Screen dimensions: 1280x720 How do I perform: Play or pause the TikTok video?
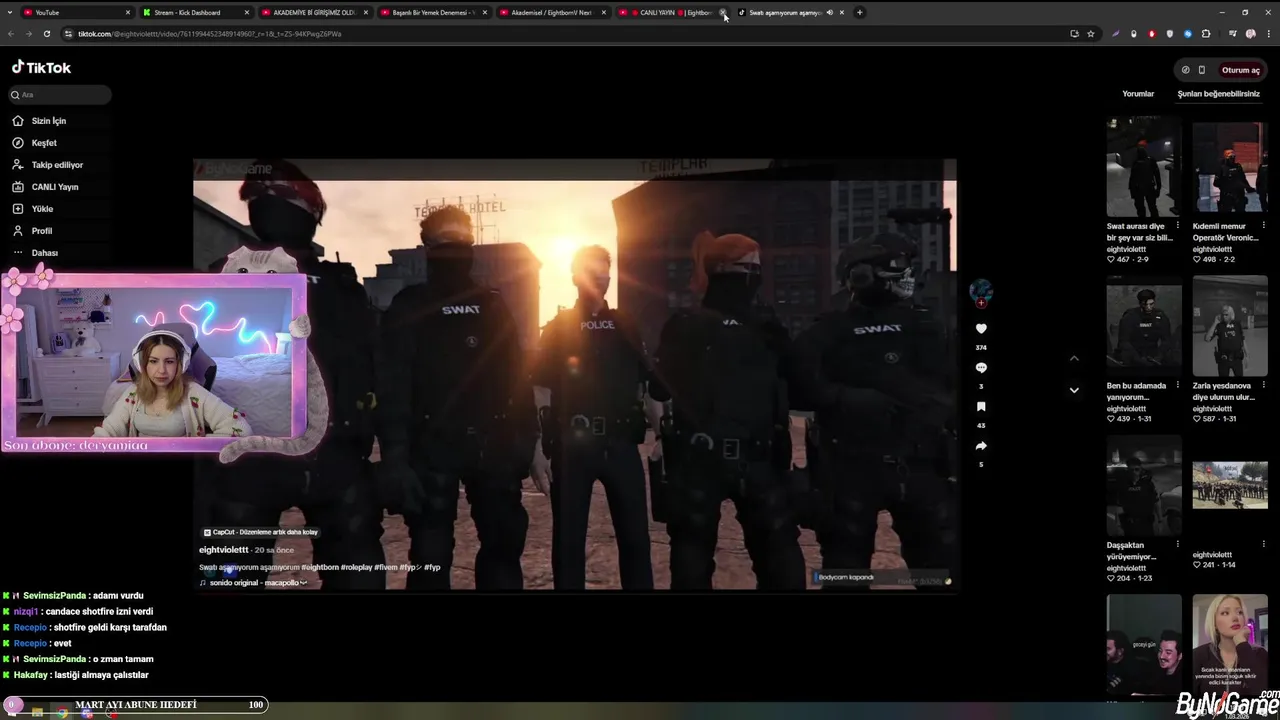coord(575,375)
